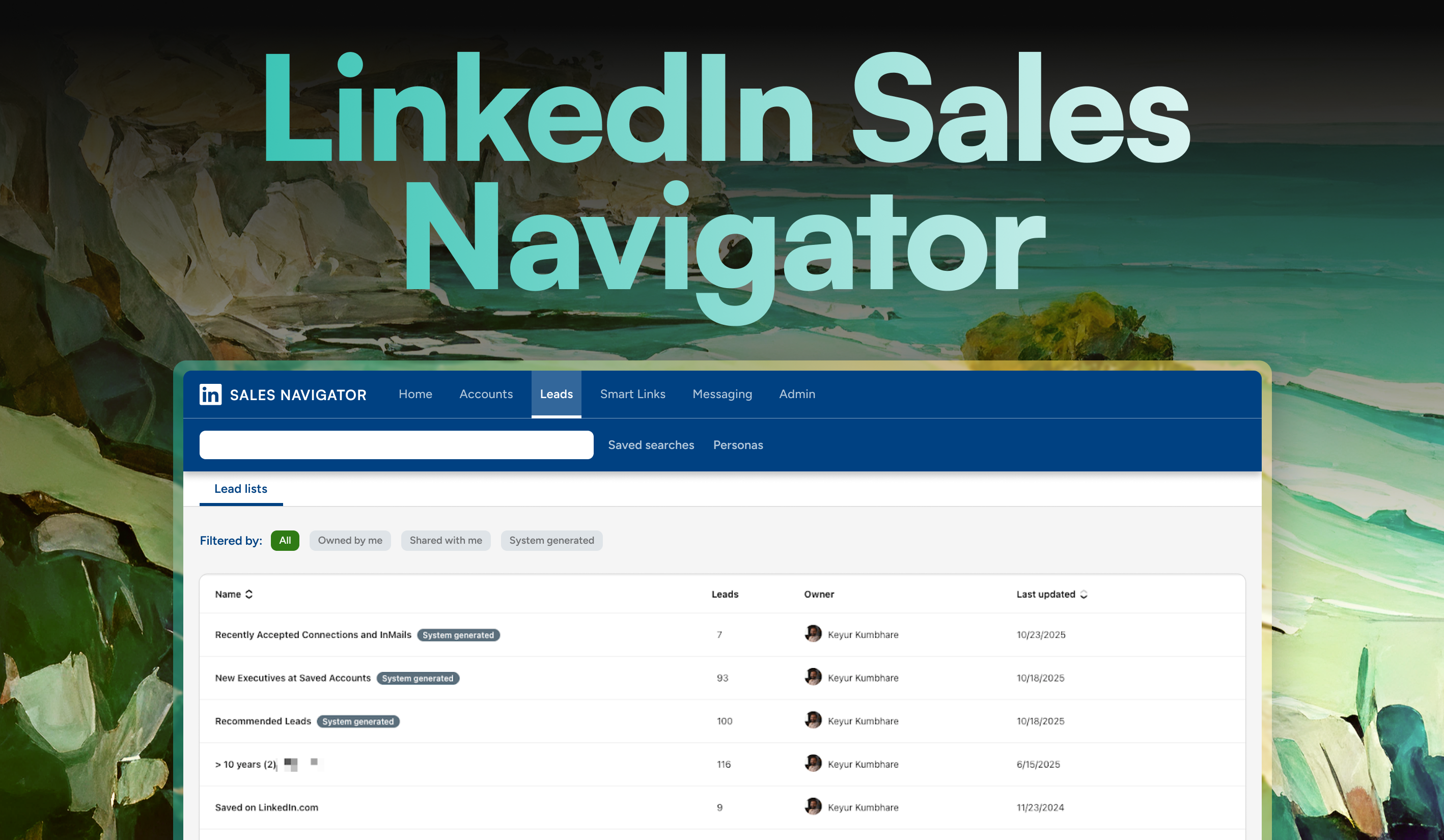The width and height of the screenshot is (1444, 840).
Task: Select the All filter chip
Action: (285, 540)
